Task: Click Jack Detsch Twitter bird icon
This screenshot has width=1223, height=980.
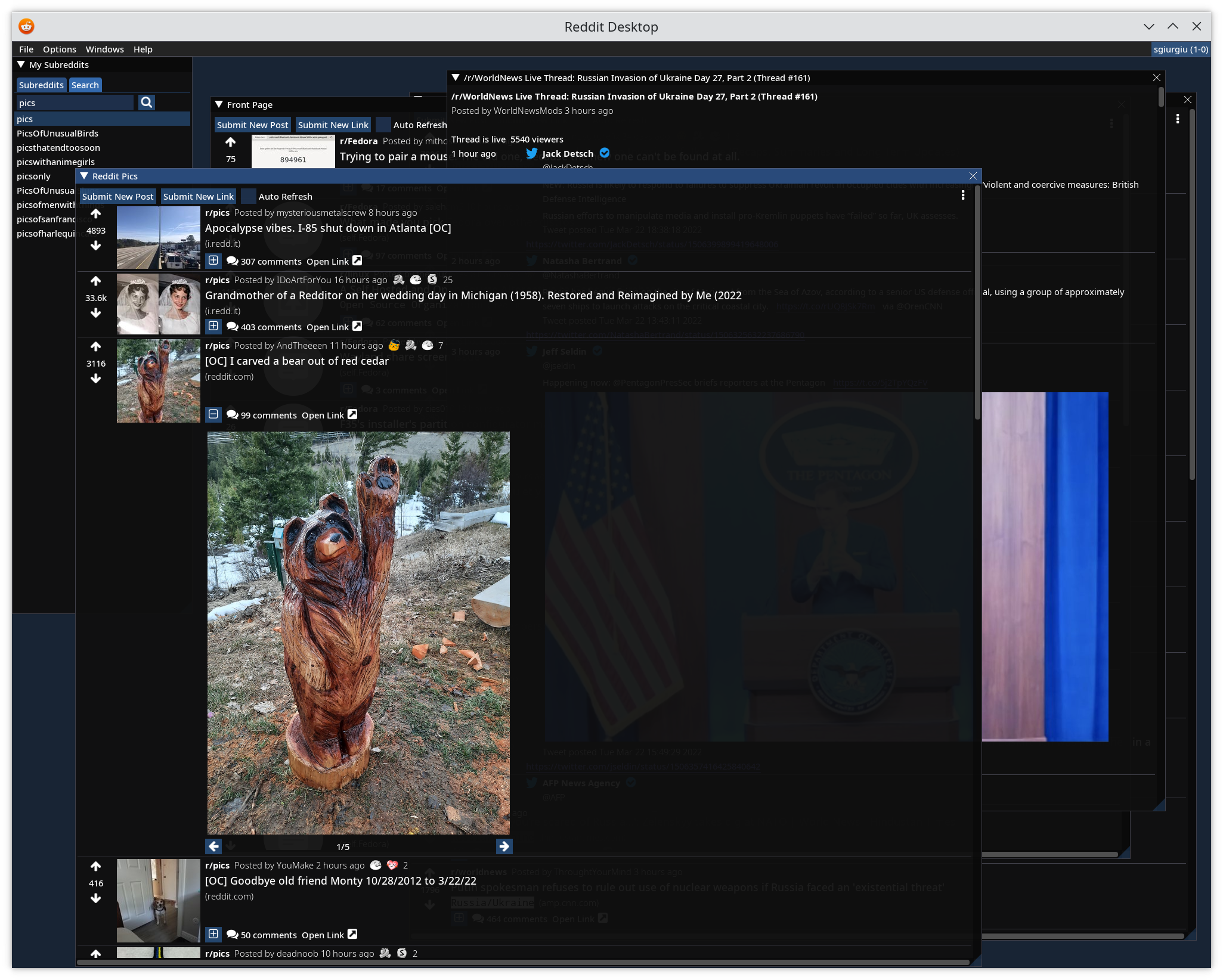Action: tap(531, 153)
